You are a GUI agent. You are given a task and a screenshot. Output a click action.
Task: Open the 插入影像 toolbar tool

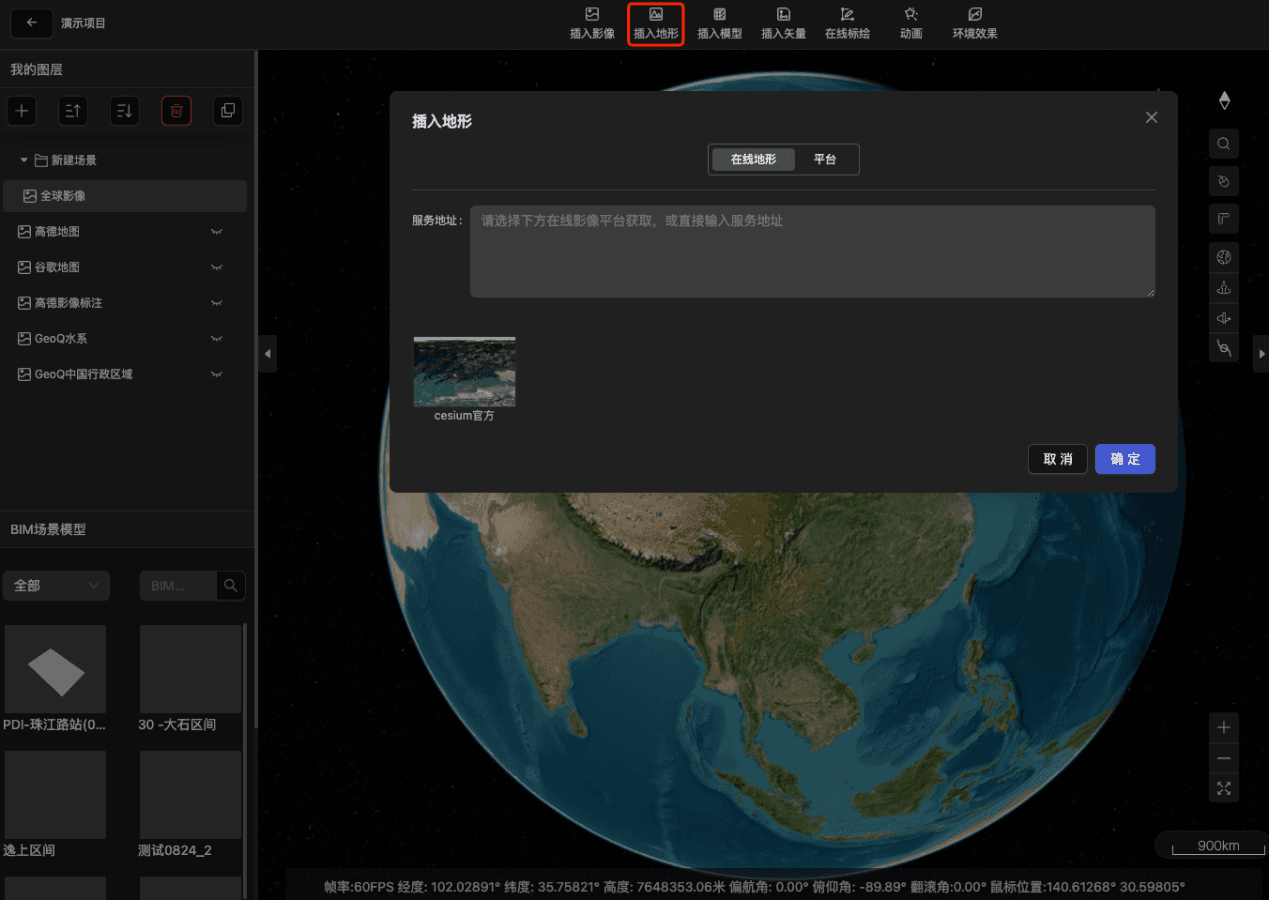click(x=592, y=23)
